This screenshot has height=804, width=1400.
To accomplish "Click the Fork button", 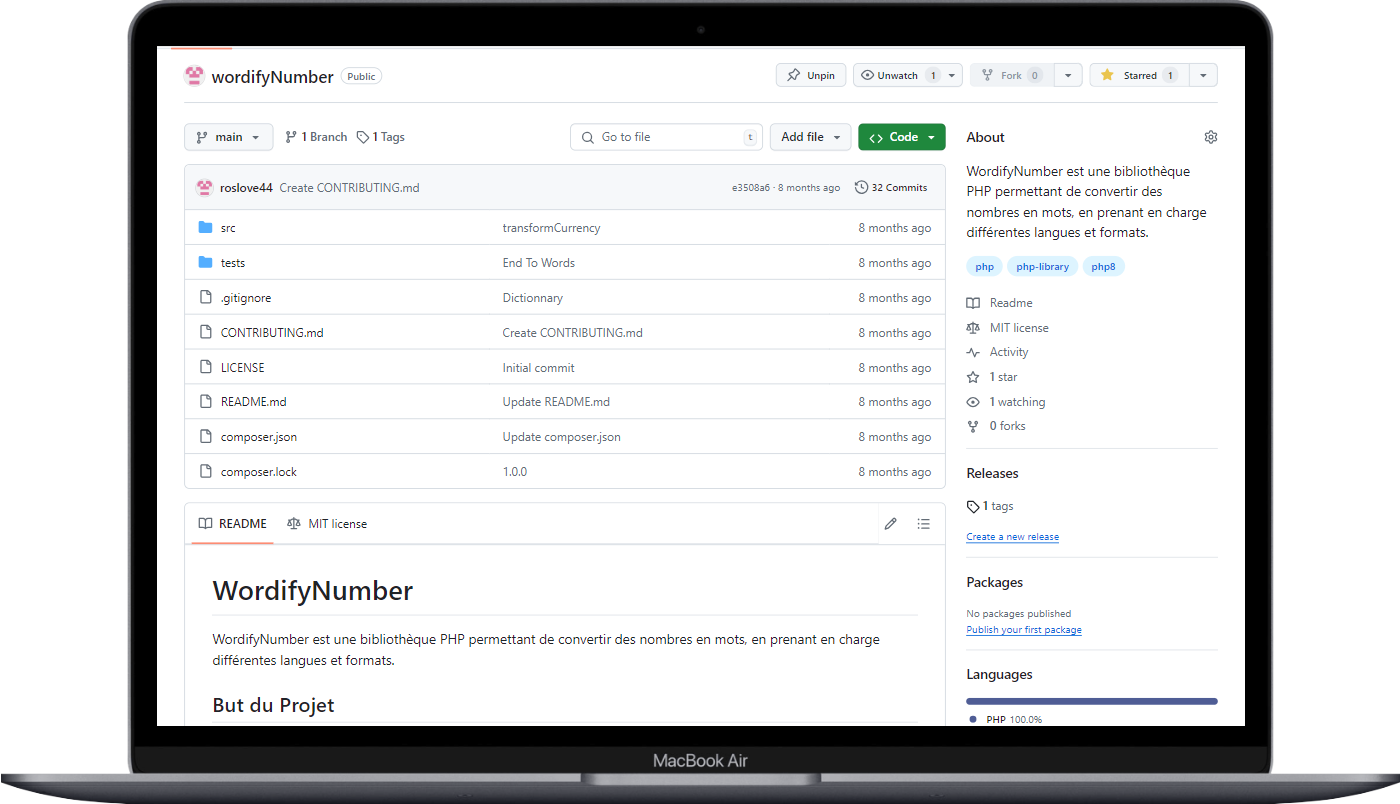I will pos(1012,75).
